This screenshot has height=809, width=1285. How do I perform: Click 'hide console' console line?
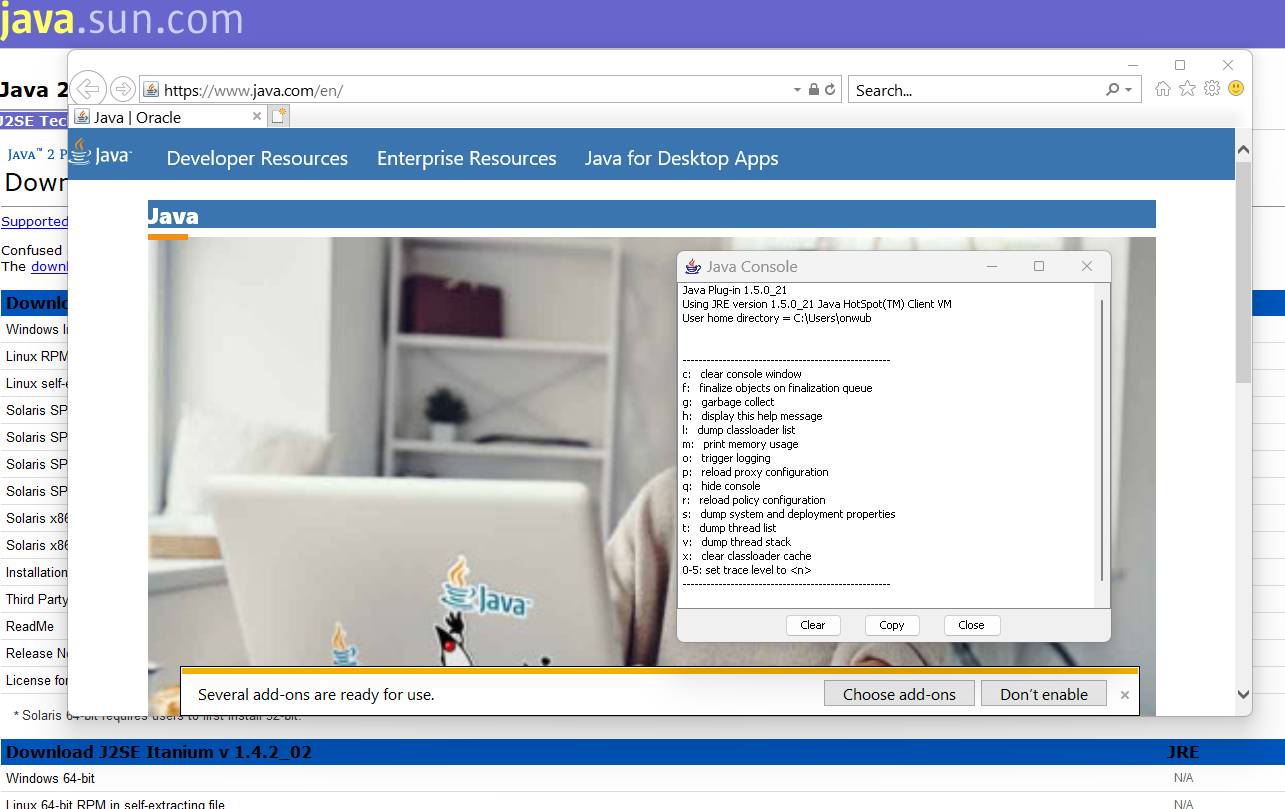pyautogui.click(x=721, y=486)
